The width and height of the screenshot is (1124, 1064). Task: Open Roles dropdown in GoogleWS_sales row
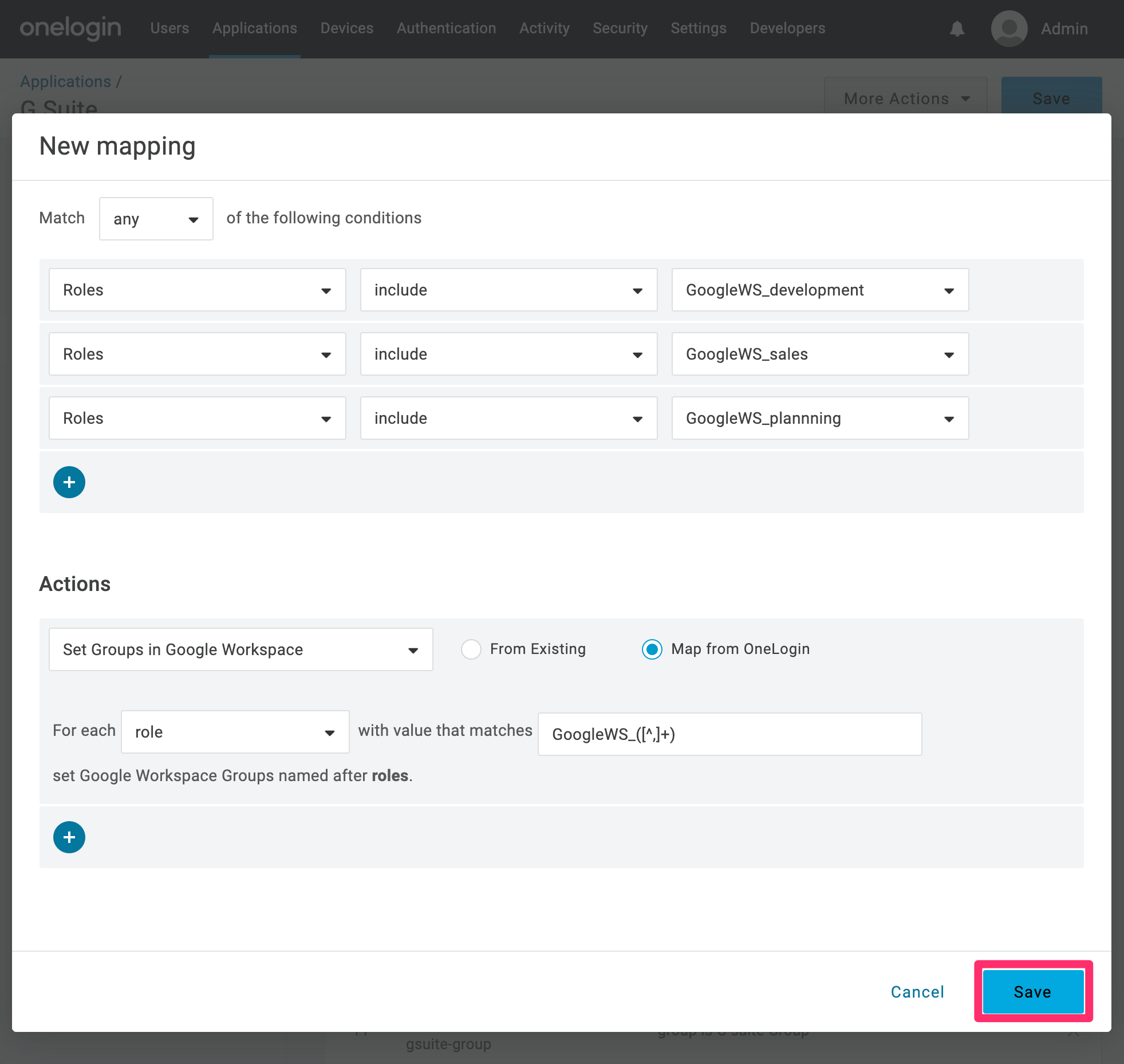coord(198,354)
